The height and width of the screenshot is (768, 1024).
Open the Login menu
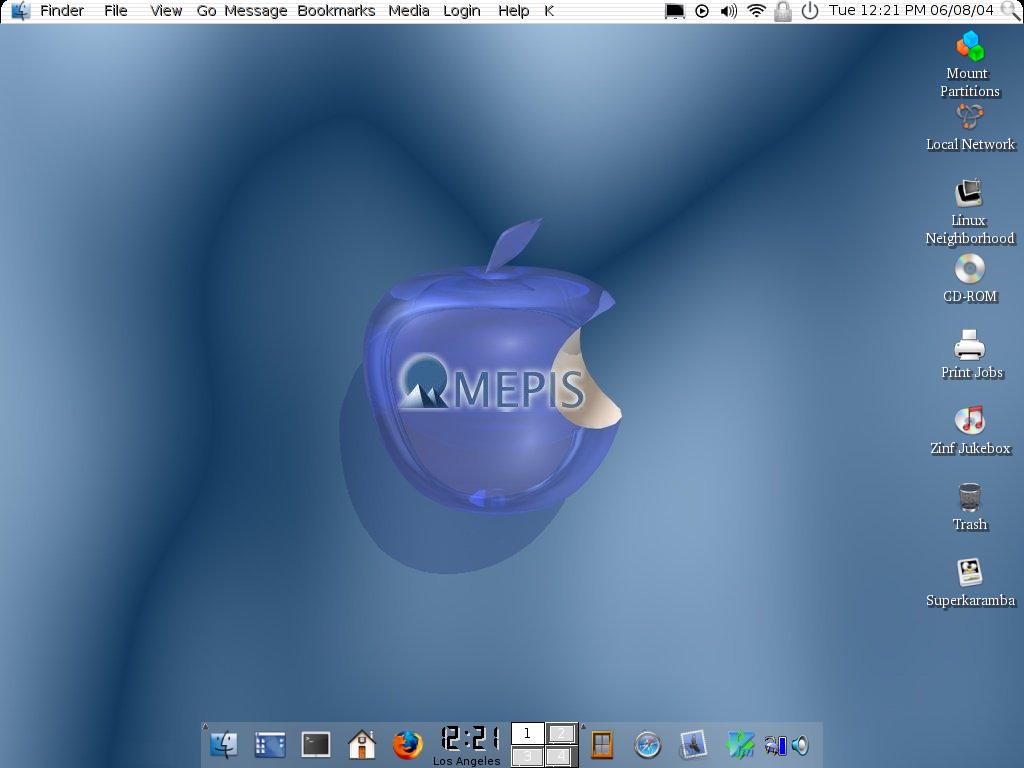pyautogui.click(x=462, y=12)
